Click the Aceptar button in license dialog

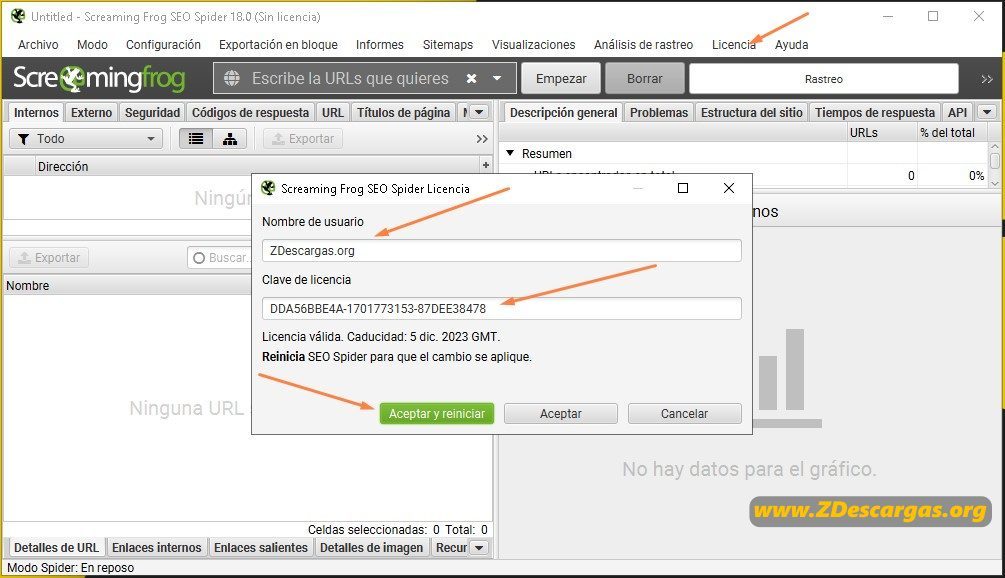pos(561,413)
